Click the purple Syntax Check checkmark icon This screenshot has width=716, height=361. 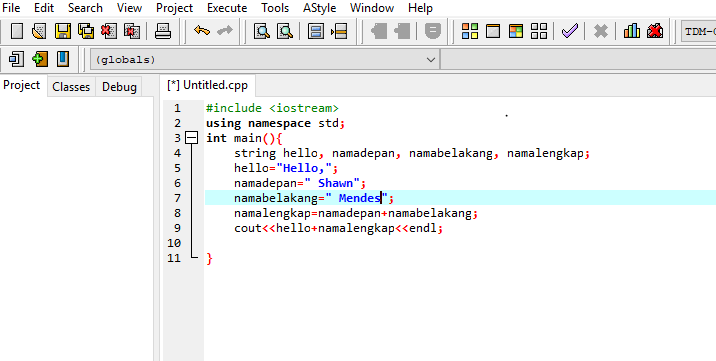570,31
